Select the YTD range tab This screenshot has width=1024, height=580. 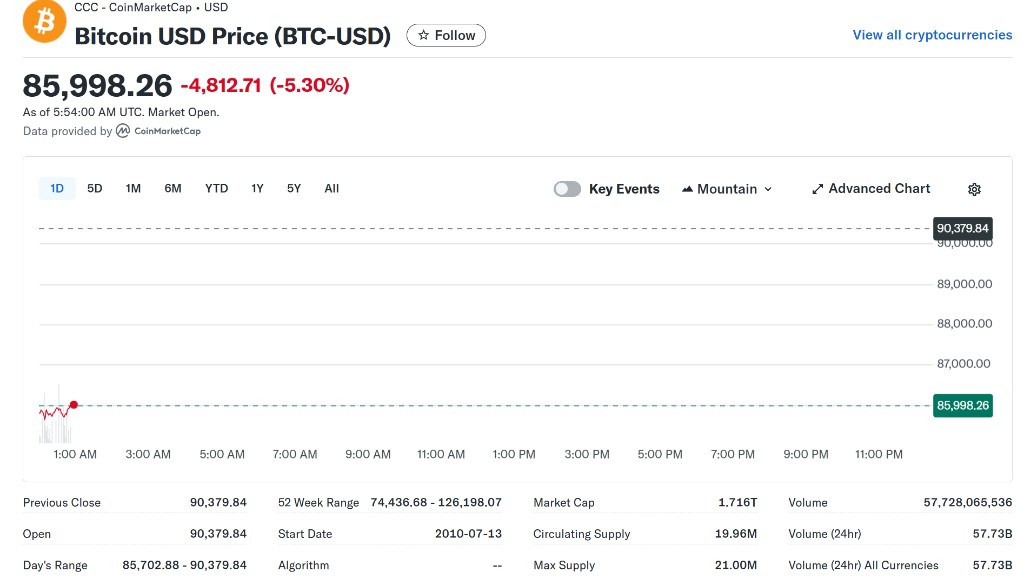point(216,188)
